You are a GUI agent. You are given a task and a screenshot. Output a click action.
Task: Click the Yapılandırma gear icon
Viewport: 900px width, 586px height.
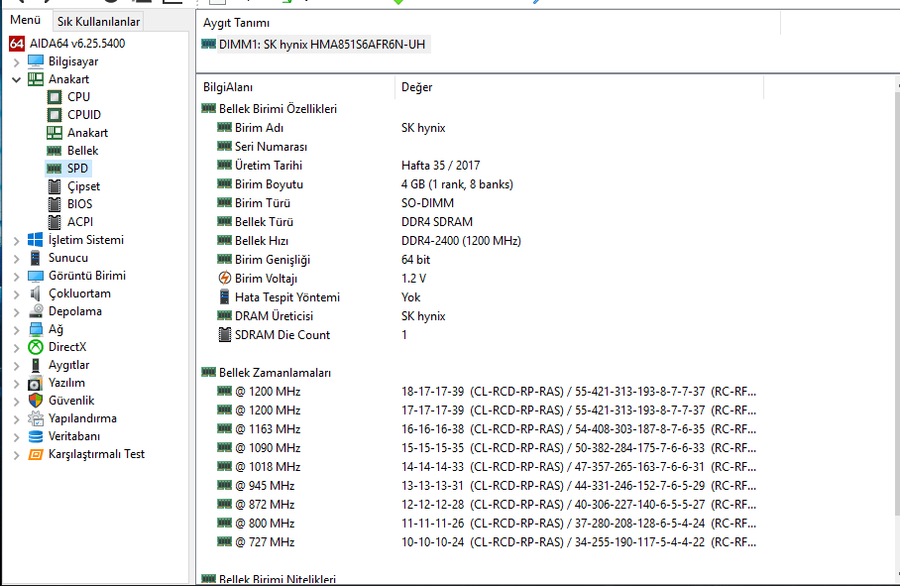point(36,418)
